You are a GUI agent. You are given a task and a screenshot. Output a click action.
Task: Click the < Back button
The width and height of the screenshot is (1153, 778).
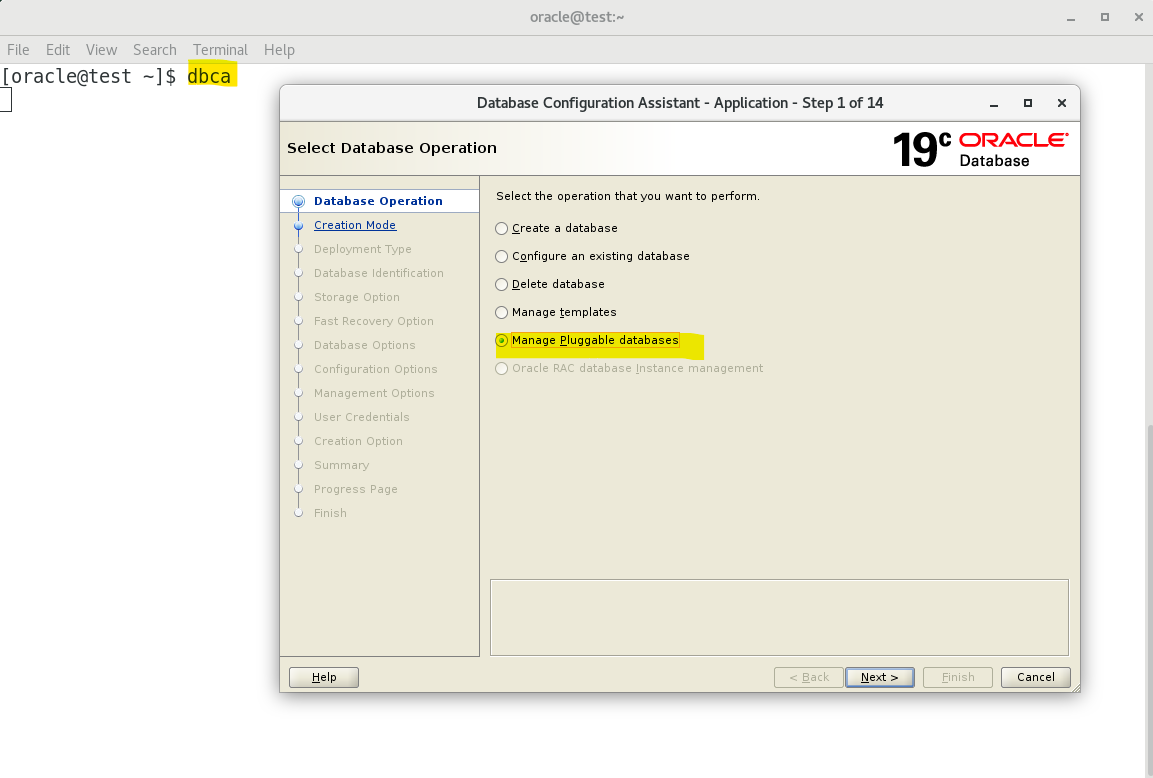tap(809, 677)
